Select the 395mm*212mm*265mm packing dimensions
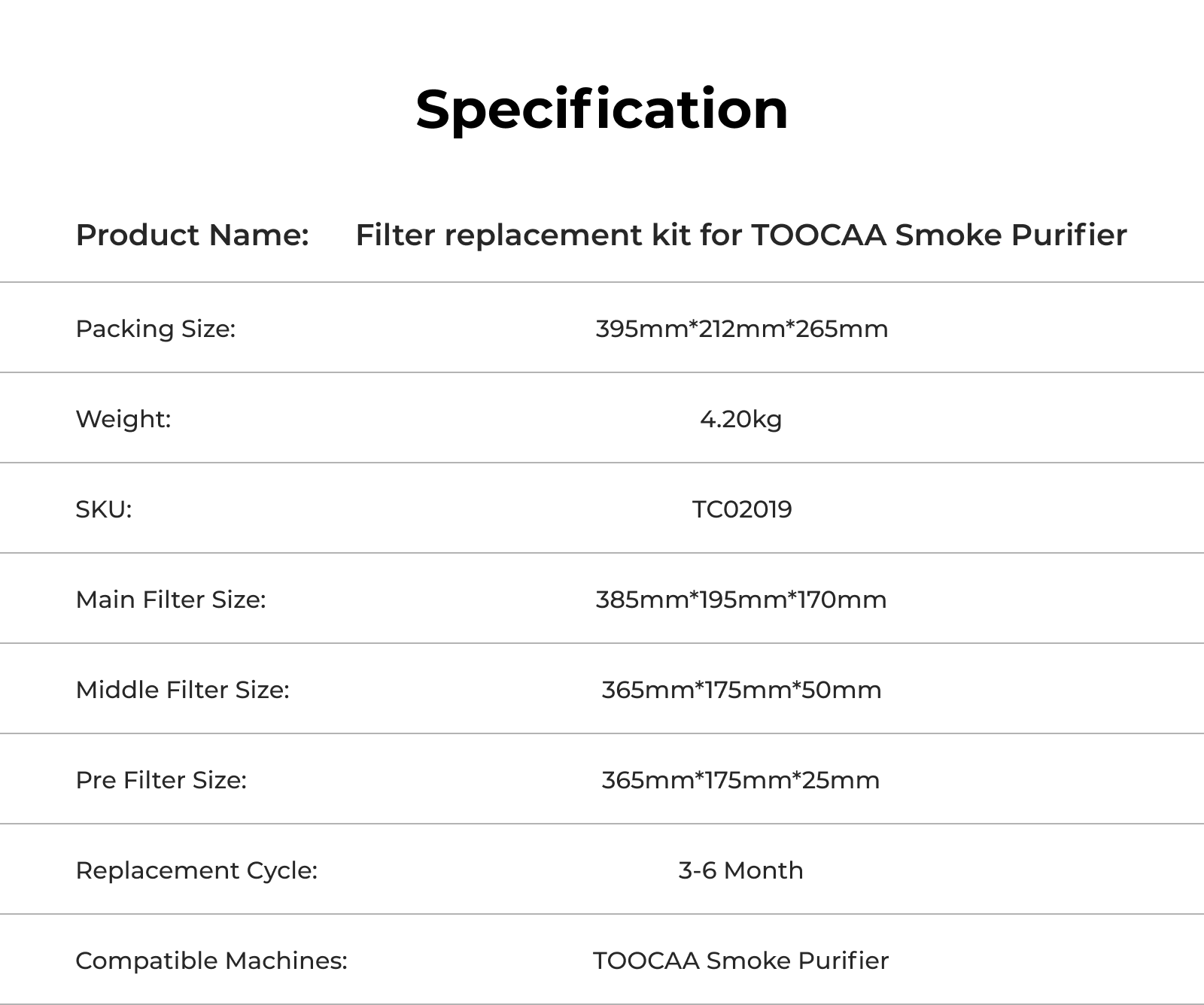Viewport: 1204px width, 1005px height. click(741, 329)
